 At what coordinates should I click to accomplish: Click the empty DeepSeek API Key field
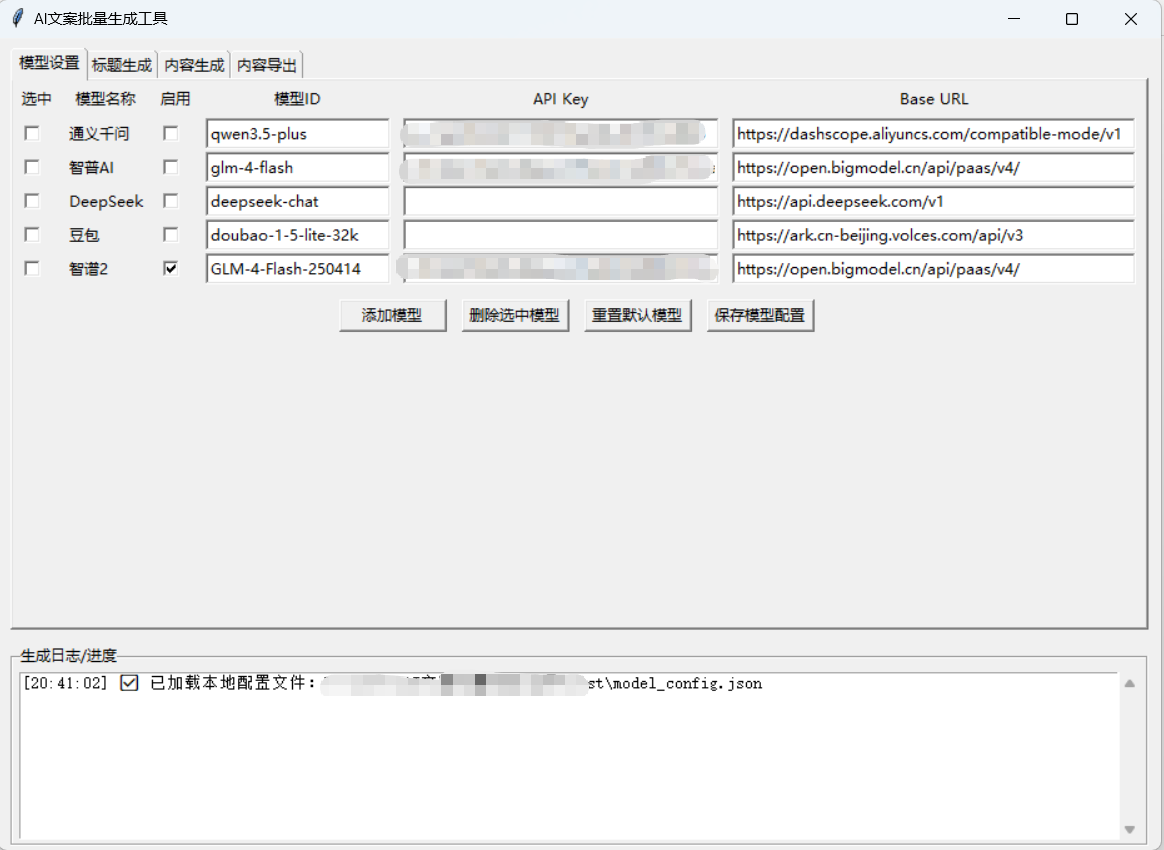point(560,201)
